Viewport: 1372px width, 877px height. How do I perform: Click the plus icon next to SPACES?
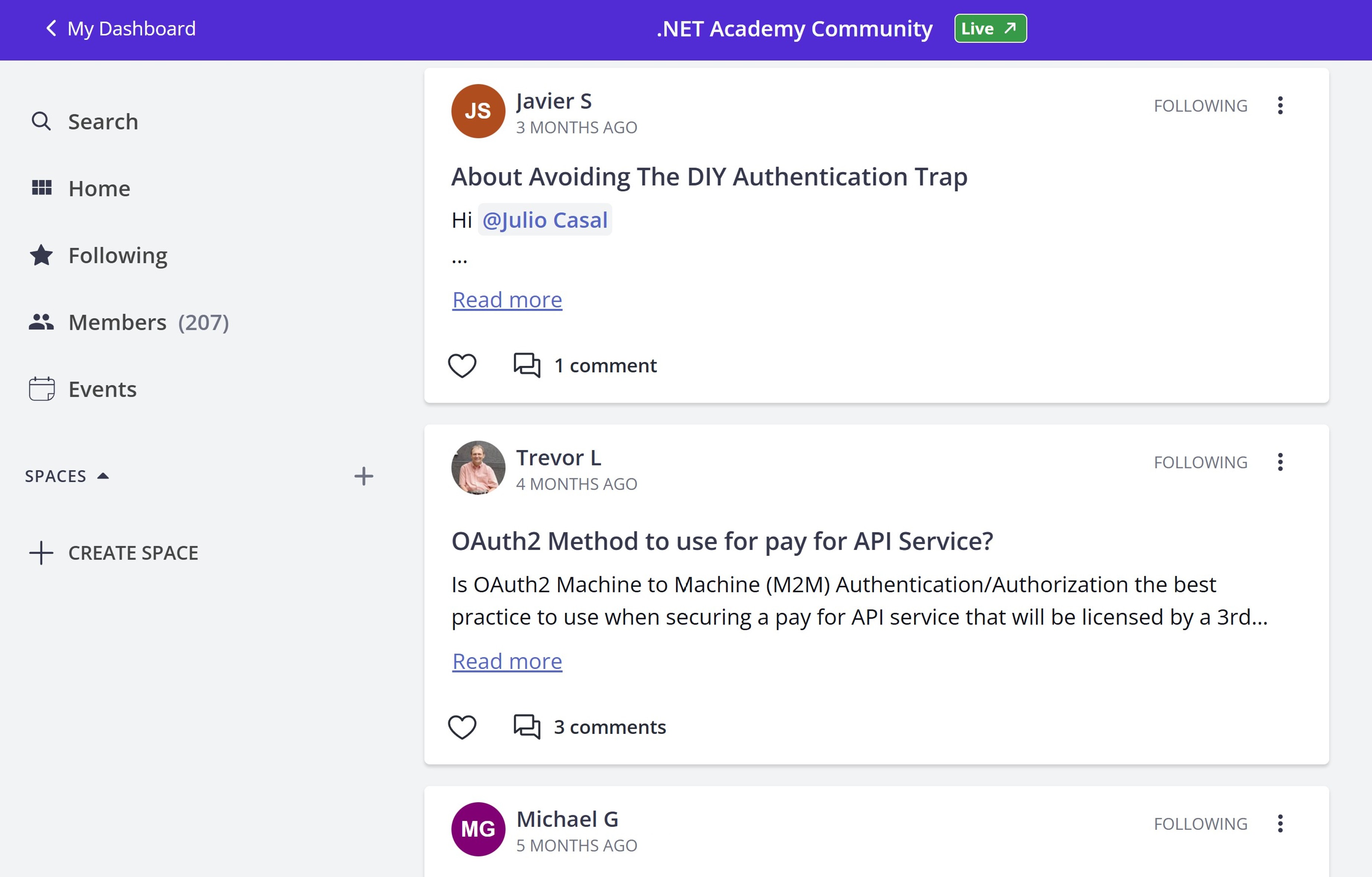(363, 476)
